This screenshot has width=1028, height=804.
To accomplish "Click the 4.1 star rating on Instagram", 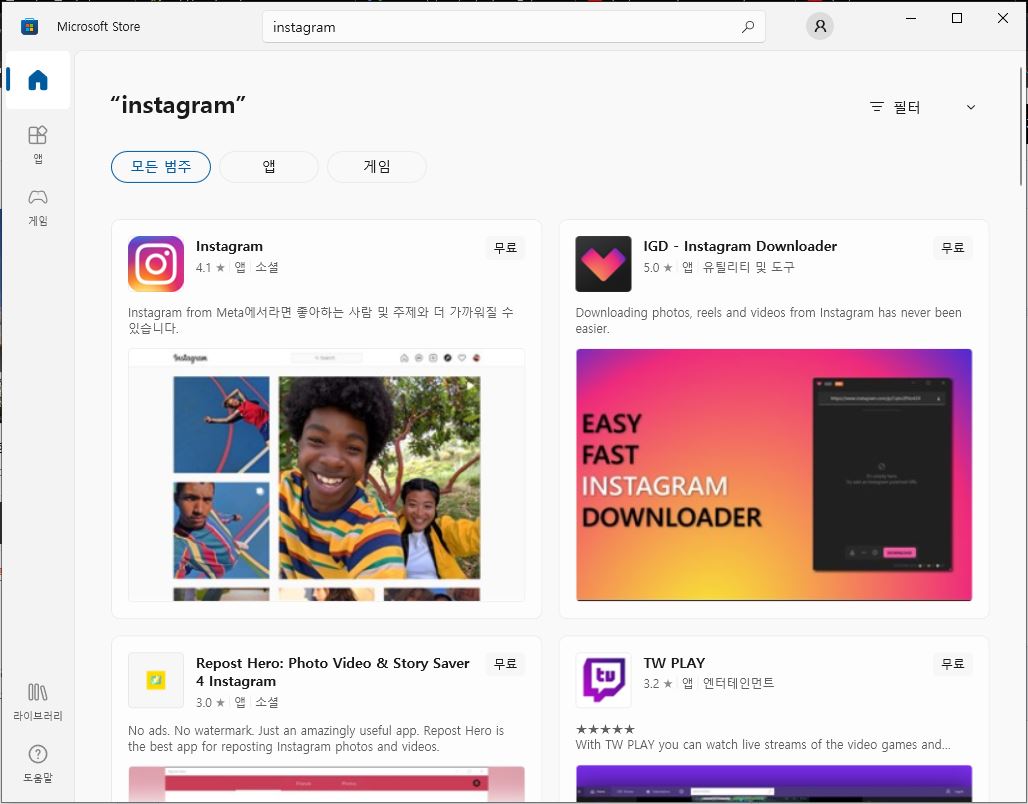I will tap(210, 268).
